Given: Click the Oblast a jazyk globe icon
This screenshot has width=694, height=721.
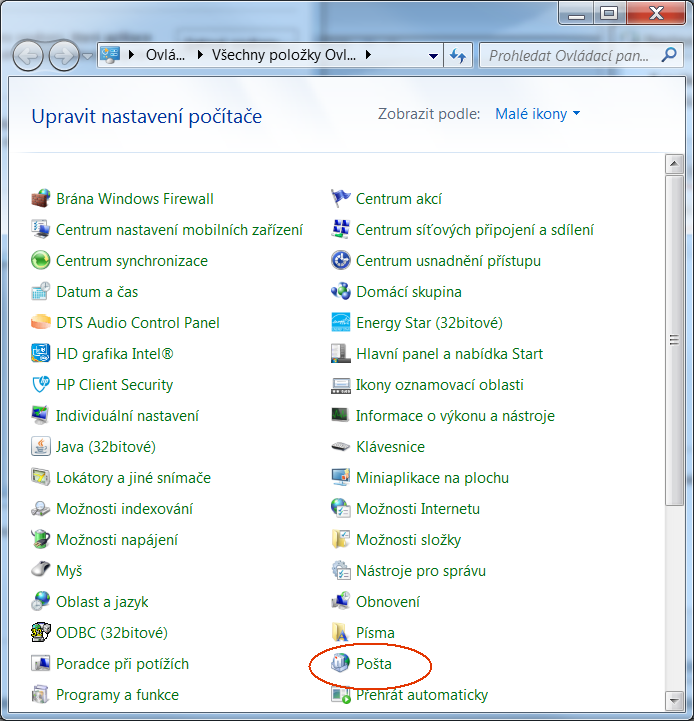Looking at the screenshot, I should point(40,601).
